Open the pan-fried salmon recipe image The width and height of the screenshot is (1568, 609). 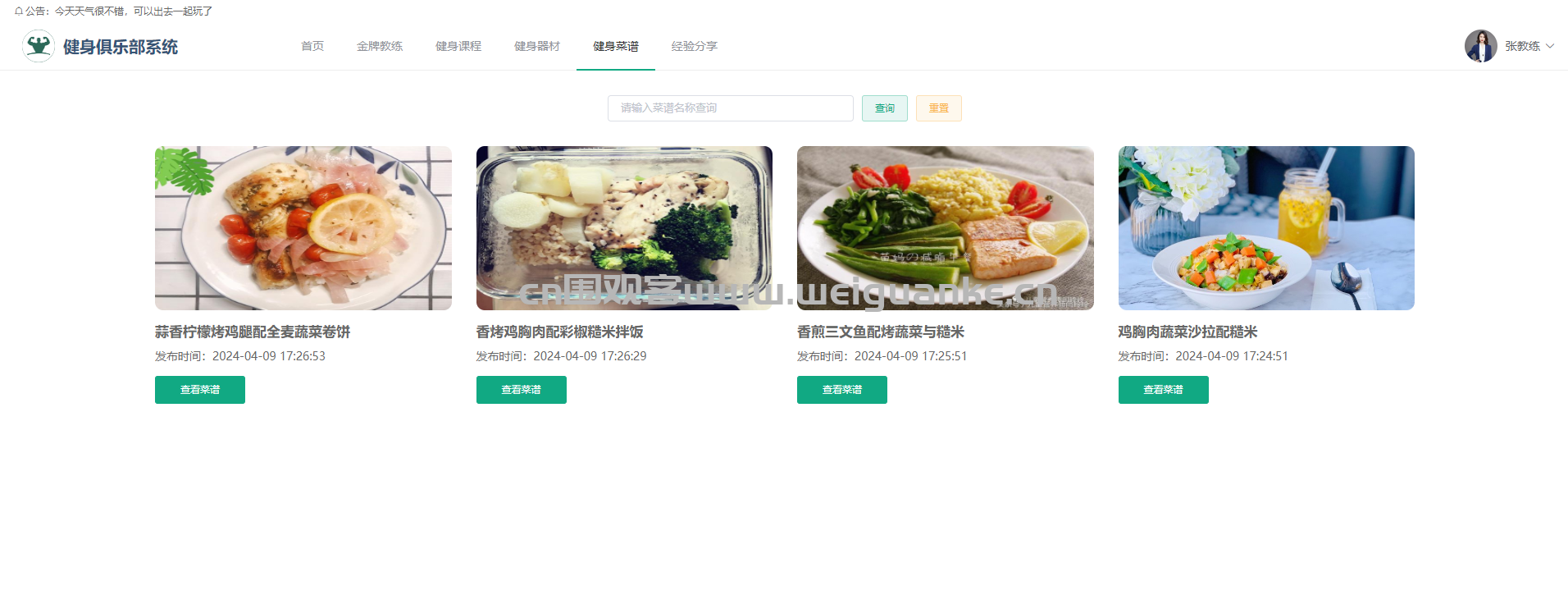[946, 228]
